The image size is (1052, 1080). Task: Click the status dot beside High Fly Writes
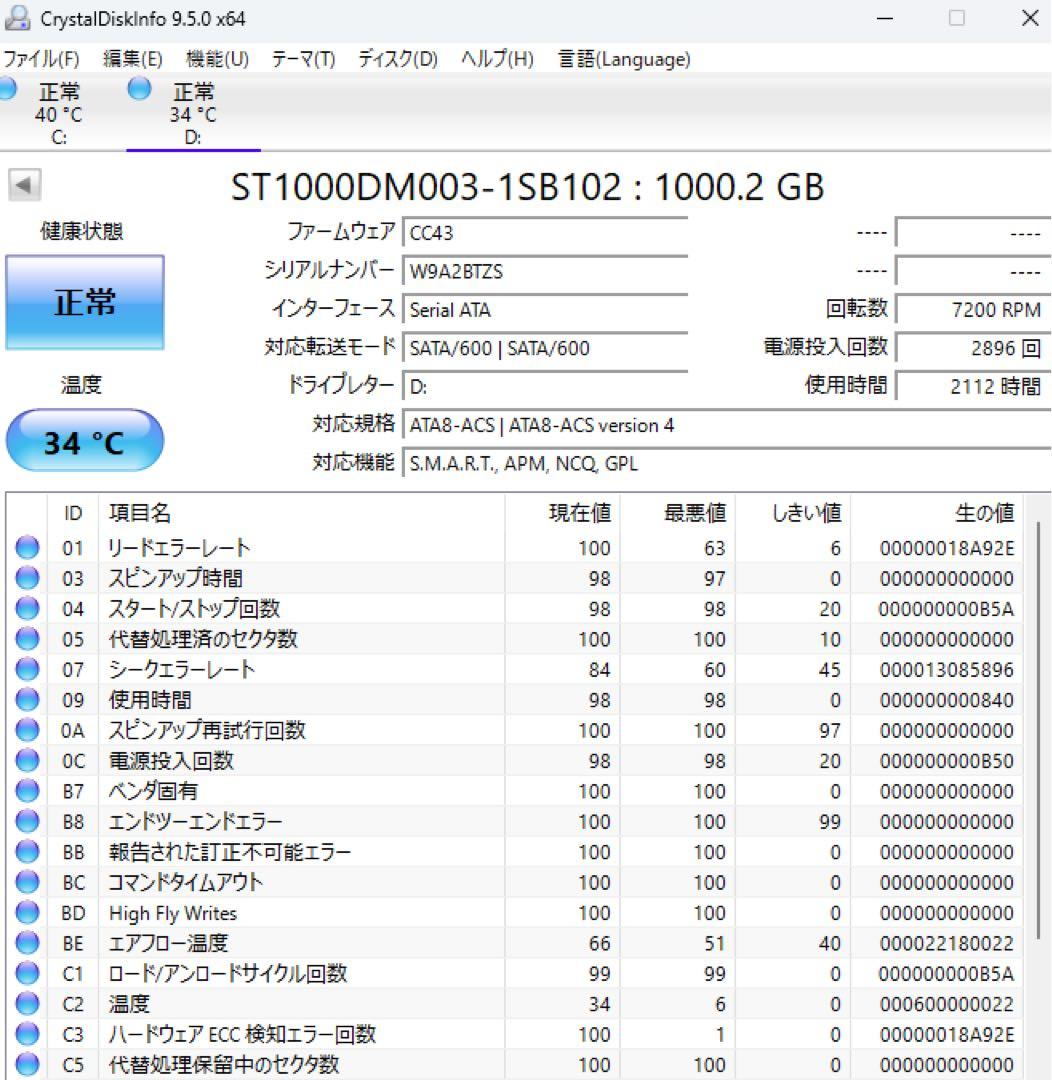(26, 912)
